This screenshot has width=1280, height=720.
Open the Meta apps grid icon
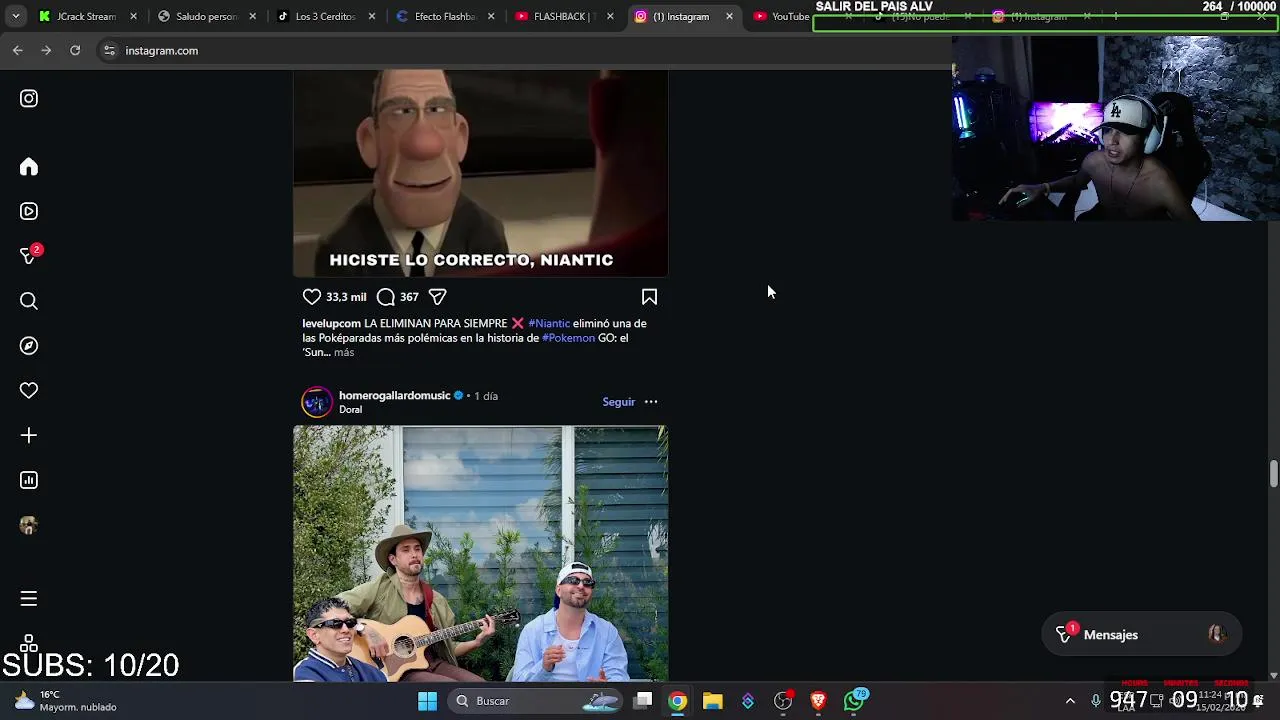point(29,642)
